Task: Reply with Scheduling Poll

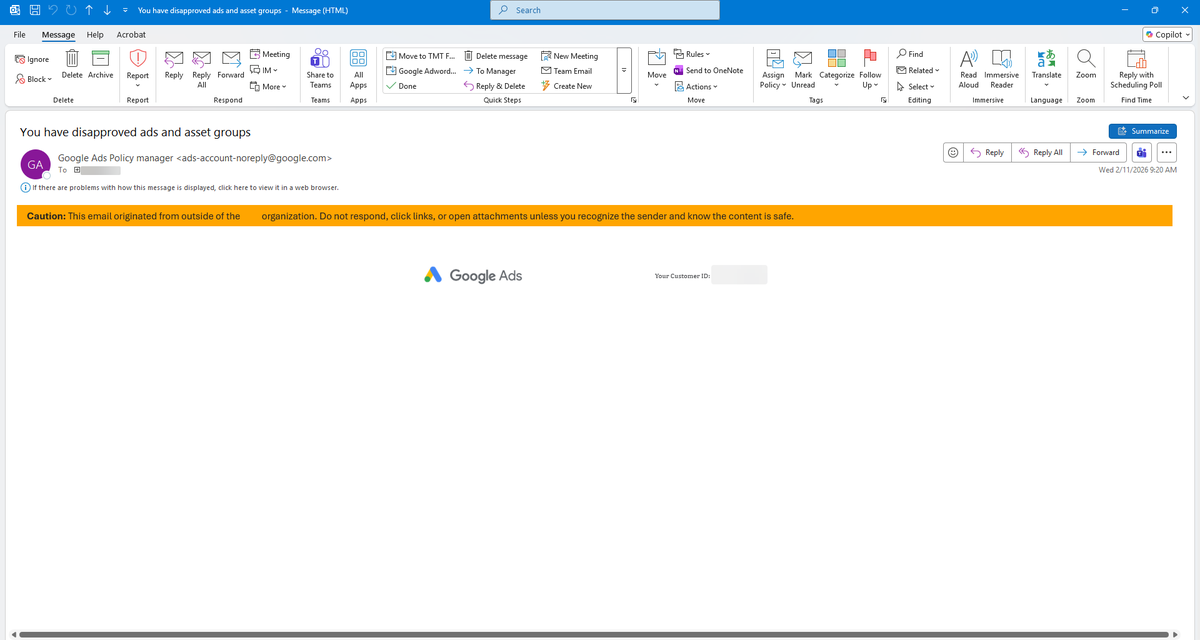Action: 1136,69
